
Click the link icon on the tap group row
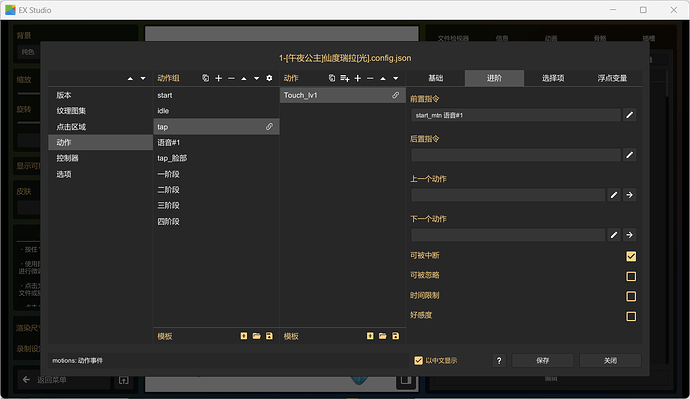coord(269,127)
